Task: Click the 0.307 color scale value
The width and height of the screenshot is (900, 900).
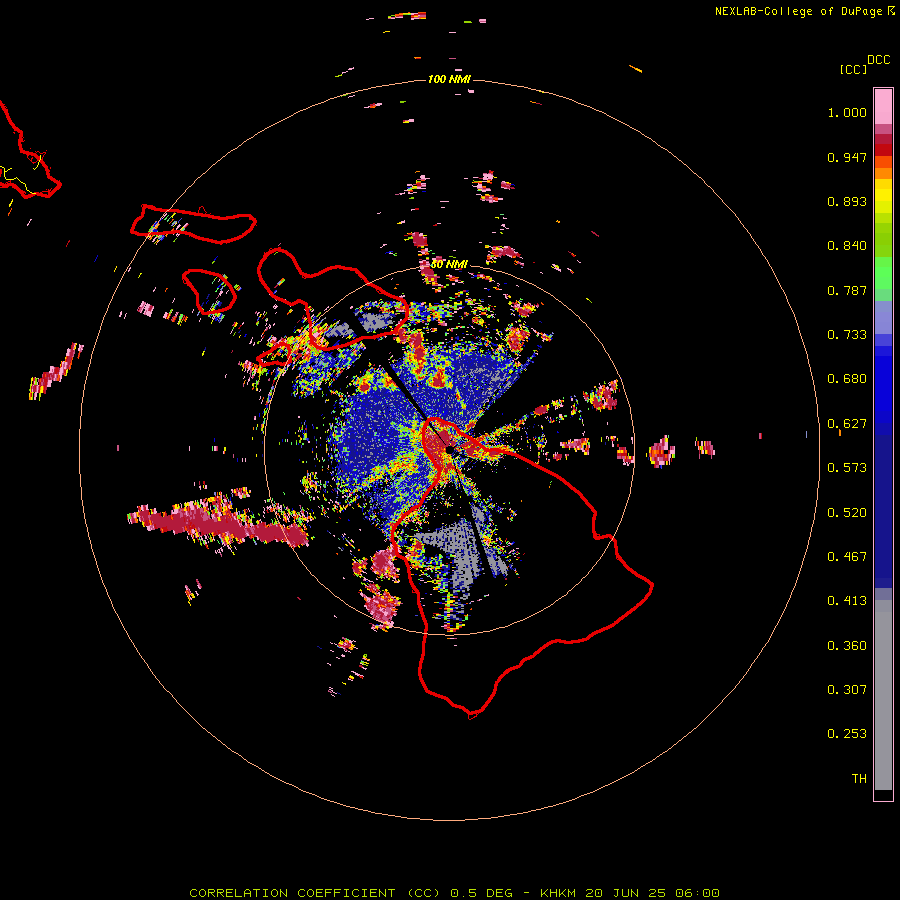Action: click(847, 690)
